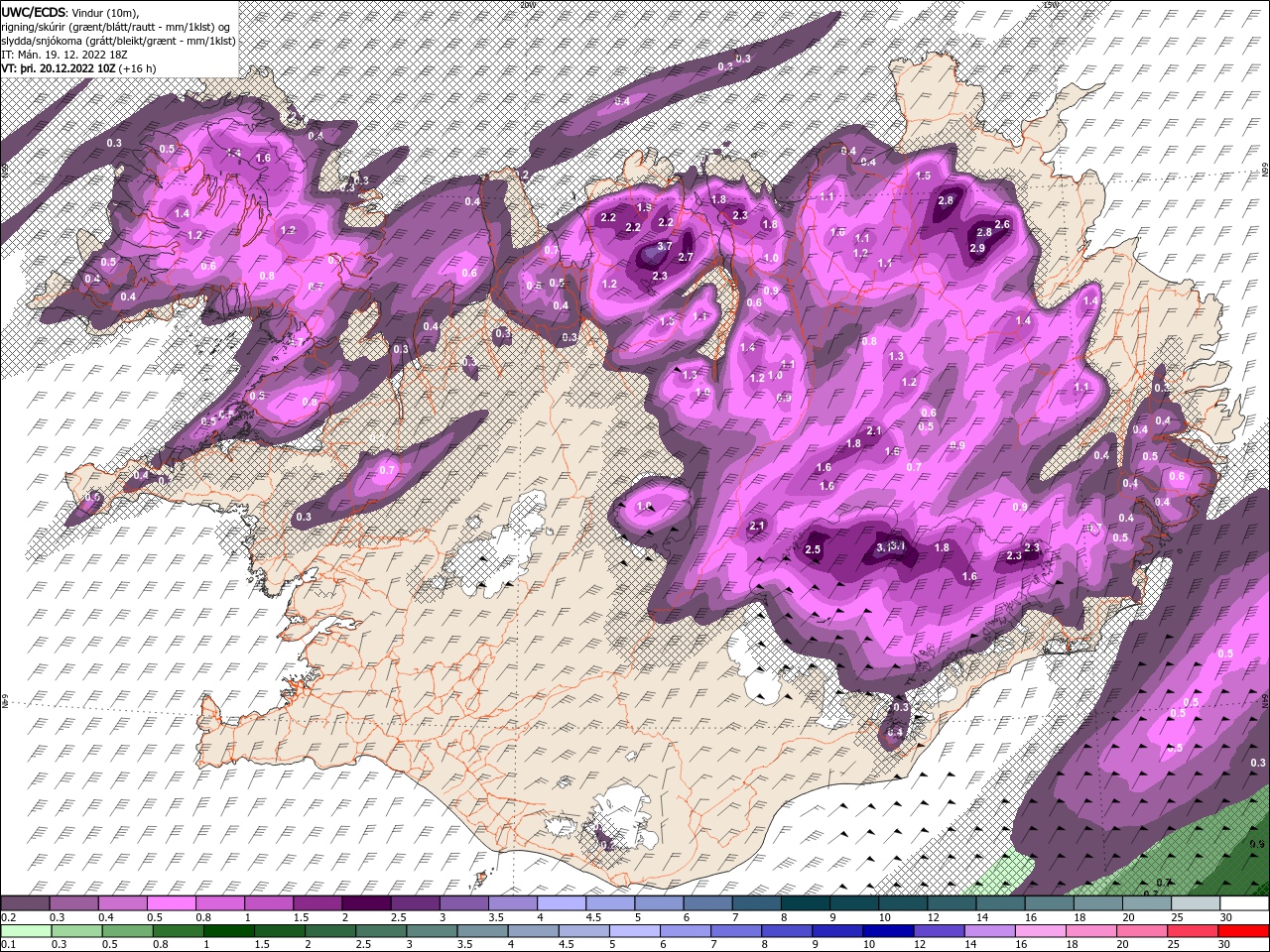Click the UWC/ECDS title text

(33, 12)
